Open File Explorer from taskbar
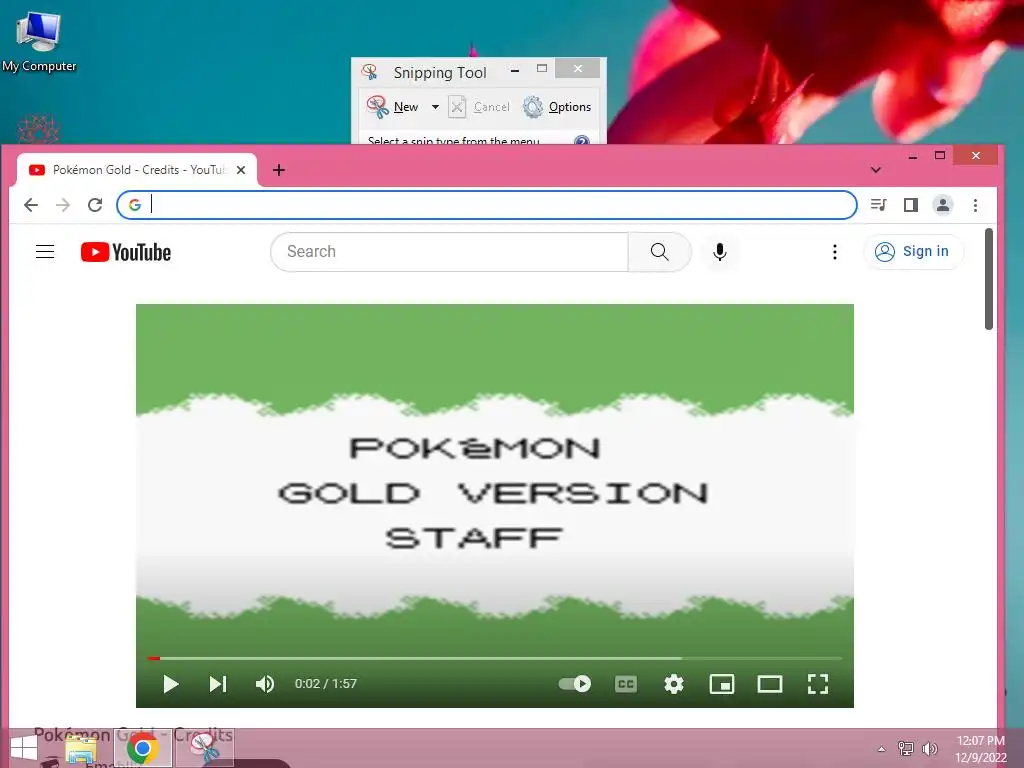The height and width of the screenshot is (768, 1024). click(81, 749)
